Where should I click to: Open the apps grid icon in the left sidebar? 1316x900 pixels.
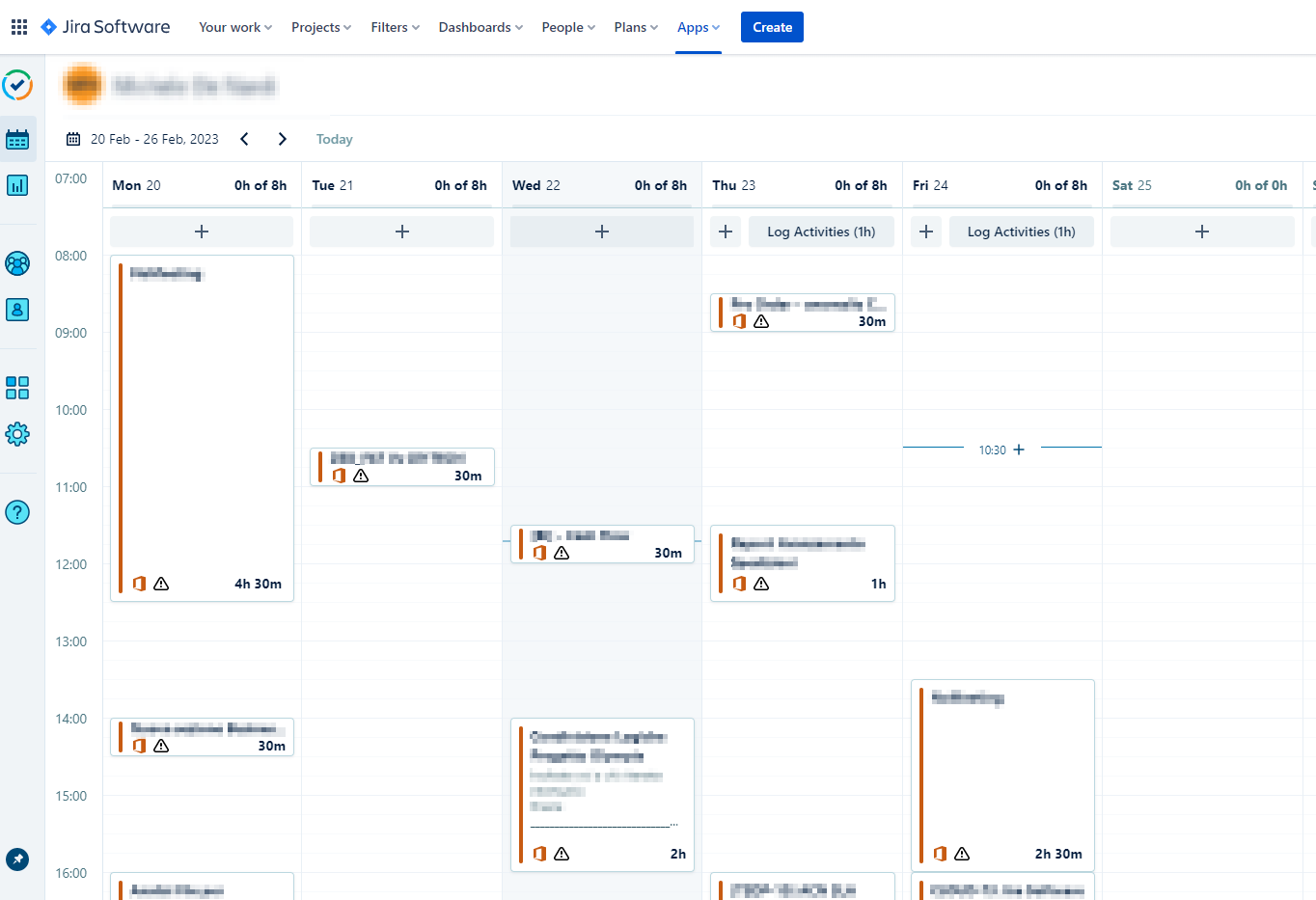[x=17, y=387]
